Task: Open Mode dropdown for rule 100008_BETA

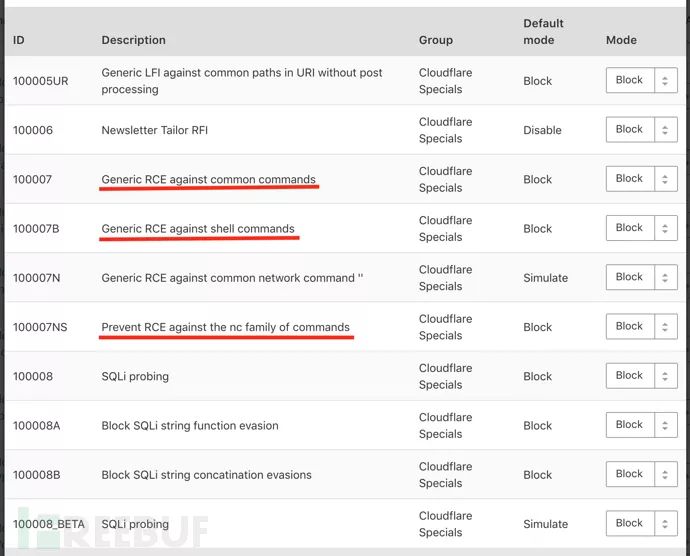Action: (641, 523)
